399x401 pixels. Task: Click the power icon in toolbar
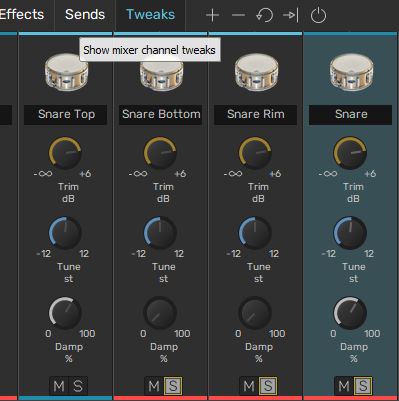tap(318, 15)
